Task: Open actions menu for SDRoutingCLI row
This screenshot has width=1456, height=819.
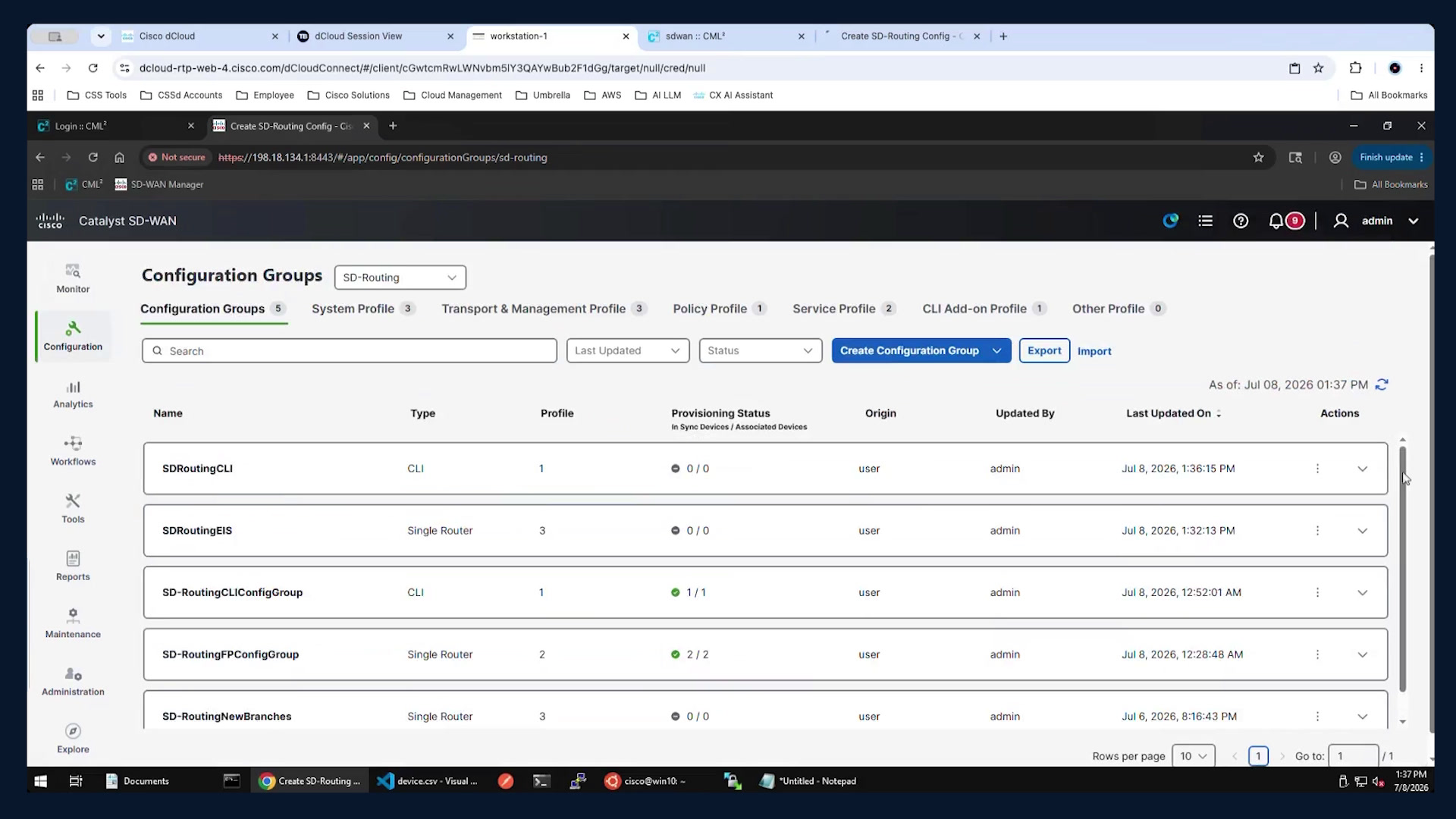Action: (1317, 469)
